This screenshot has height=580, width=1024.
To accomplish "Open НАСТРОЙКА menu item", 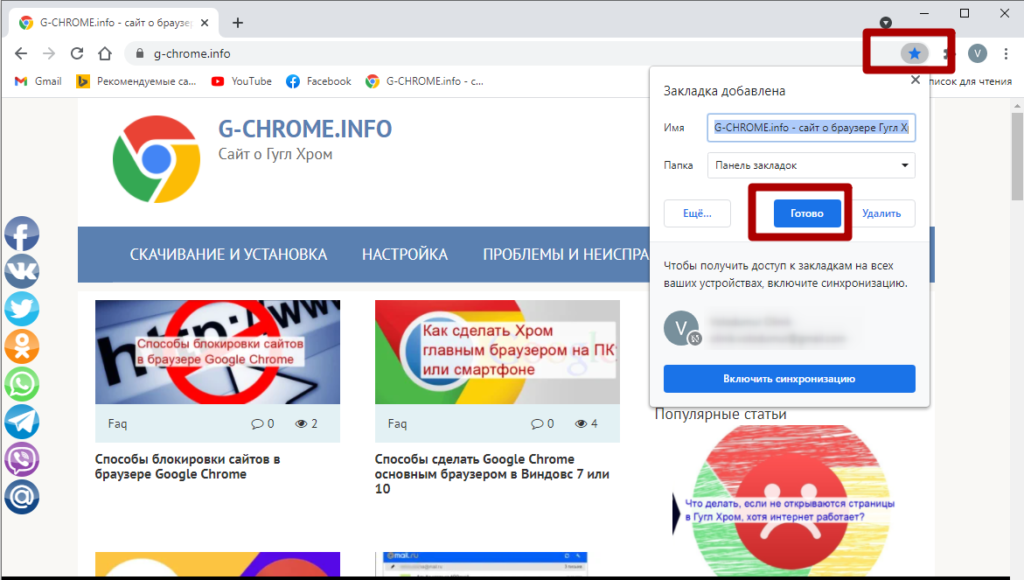I will 405,255.
